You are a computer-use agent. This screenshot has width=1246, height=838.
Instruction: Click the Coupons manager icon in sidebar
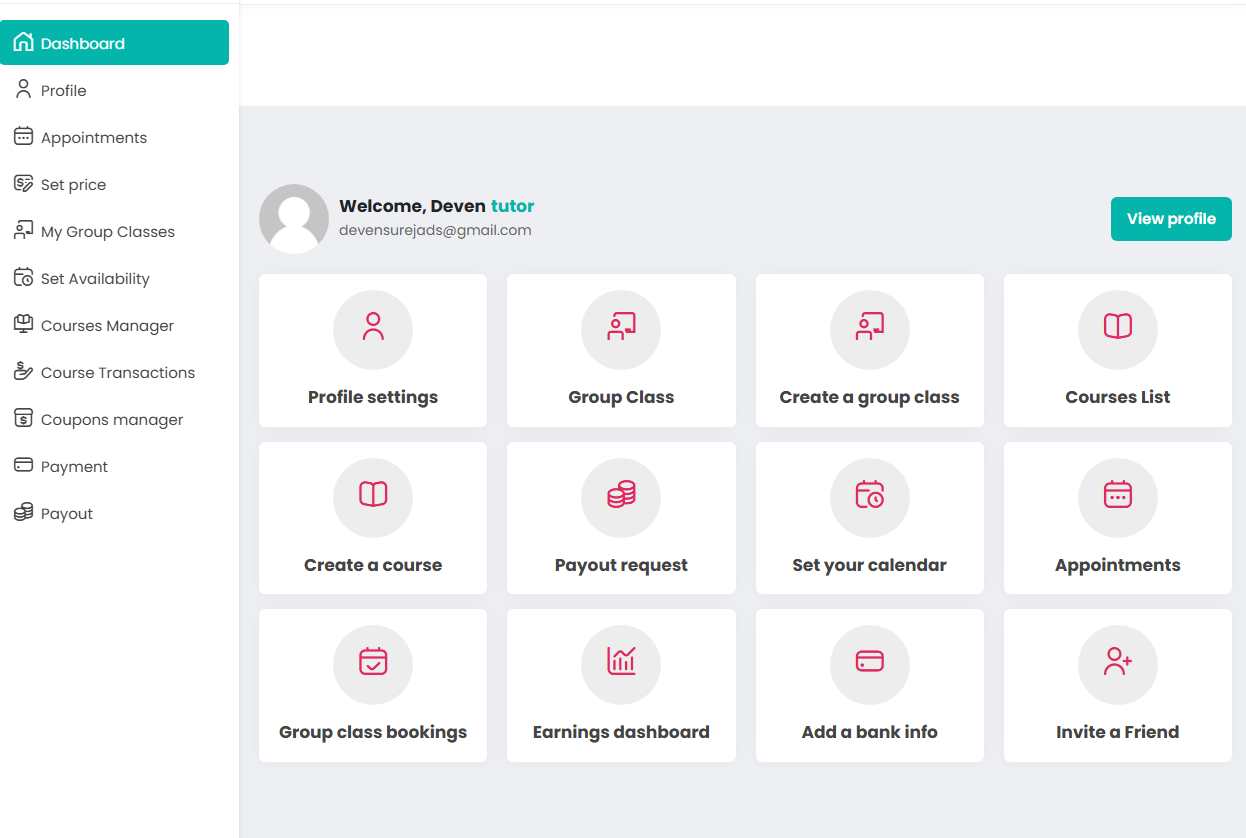pyautogui.click(x=23, y=419)
